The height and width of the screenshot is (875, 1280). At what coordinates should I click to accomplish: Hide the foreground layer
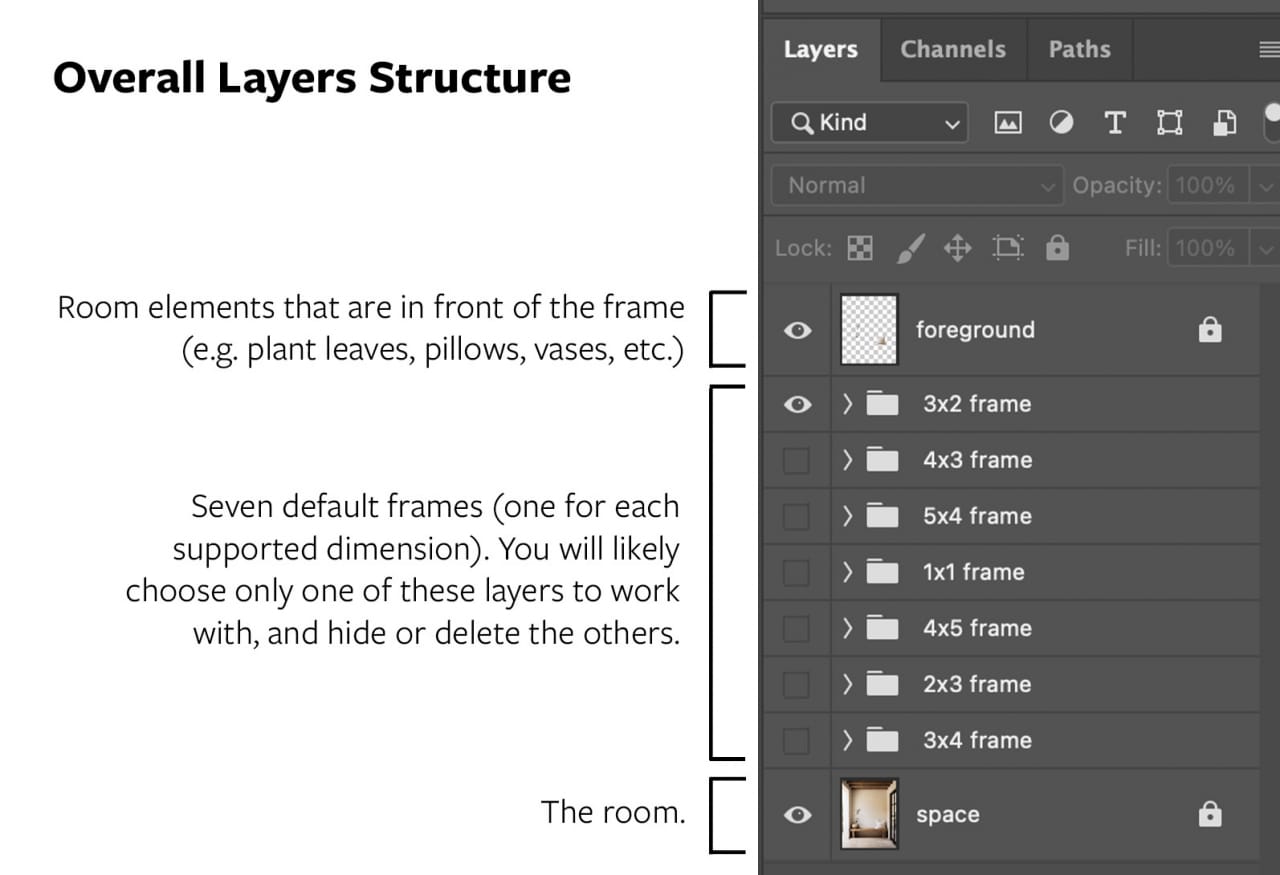click(x=796, y=330)
